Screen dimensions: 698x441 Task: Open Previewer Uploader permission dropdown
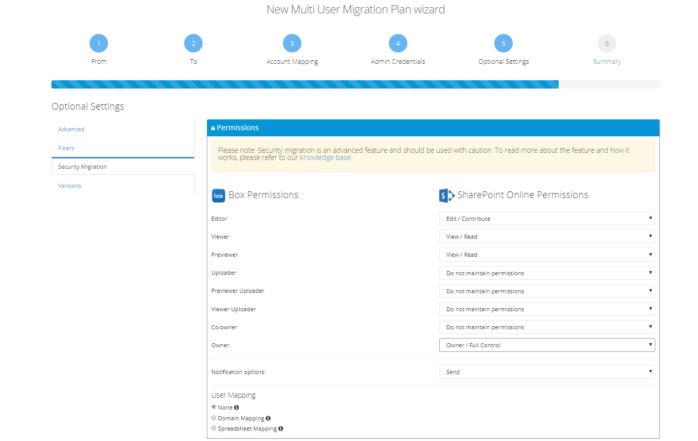point(547,291)
